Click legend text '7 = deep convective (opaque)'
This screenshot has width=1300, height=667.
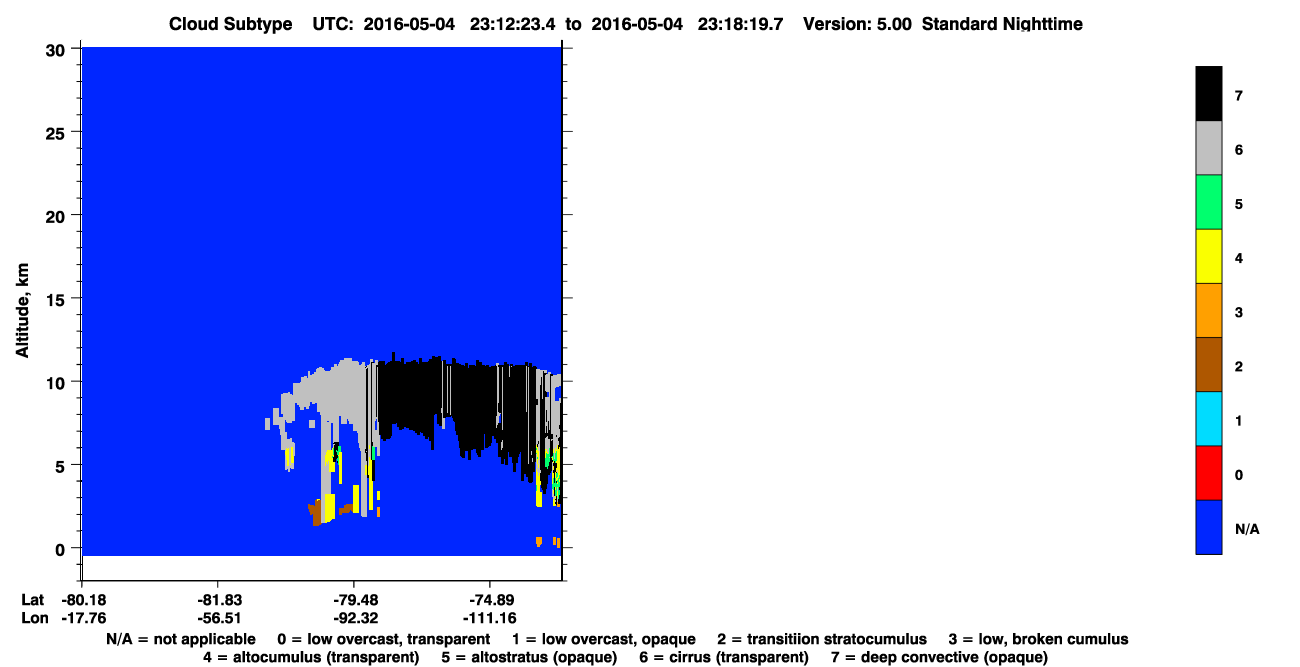(x=939, y=657)
